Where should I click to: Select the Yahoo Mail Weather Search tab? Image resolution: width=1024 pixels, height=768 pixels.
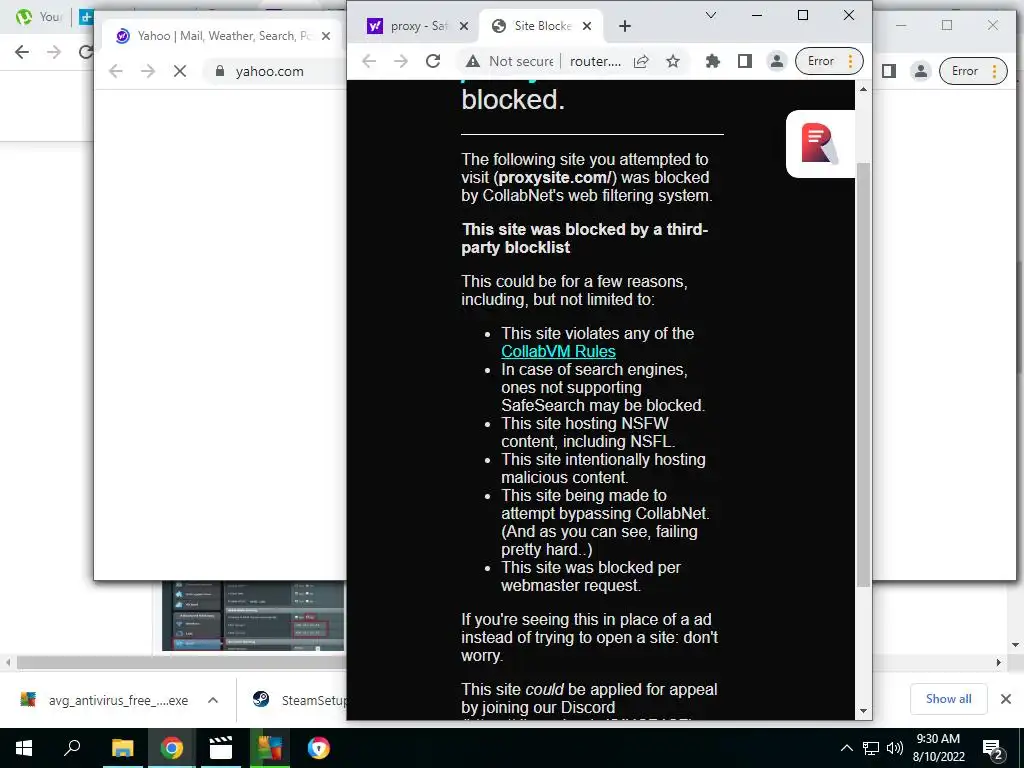tap(222, 36)
